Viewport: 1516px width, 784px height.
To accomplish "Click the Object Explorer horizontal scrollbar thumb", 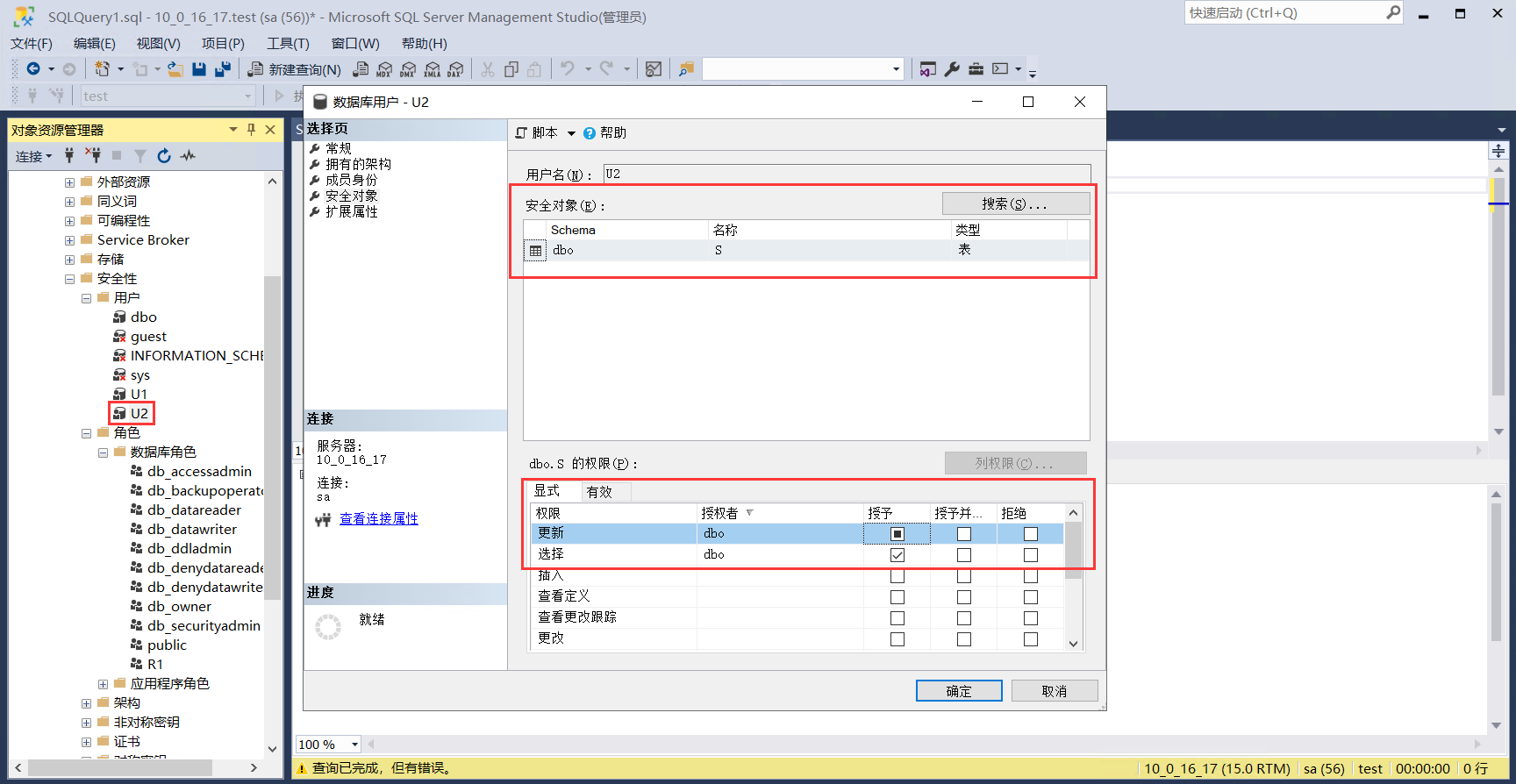I will click(118, 767).
